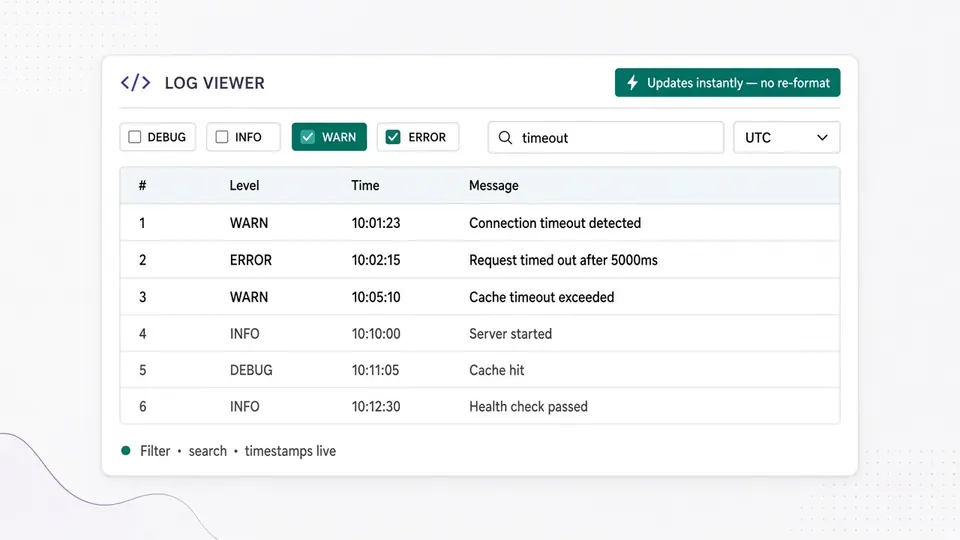Click the lightning bolt icon
Screen dimensions: 960x540
pos(632,83)
